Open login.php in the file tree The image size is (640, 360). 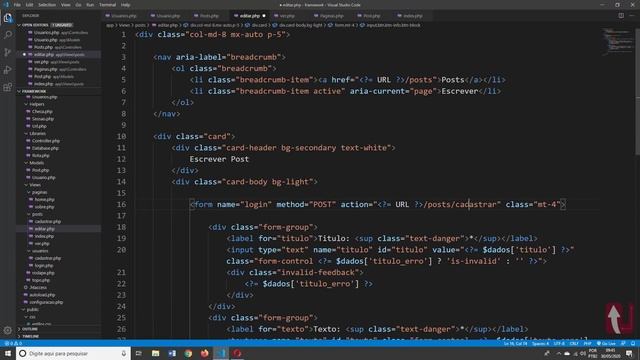[44, 266]
